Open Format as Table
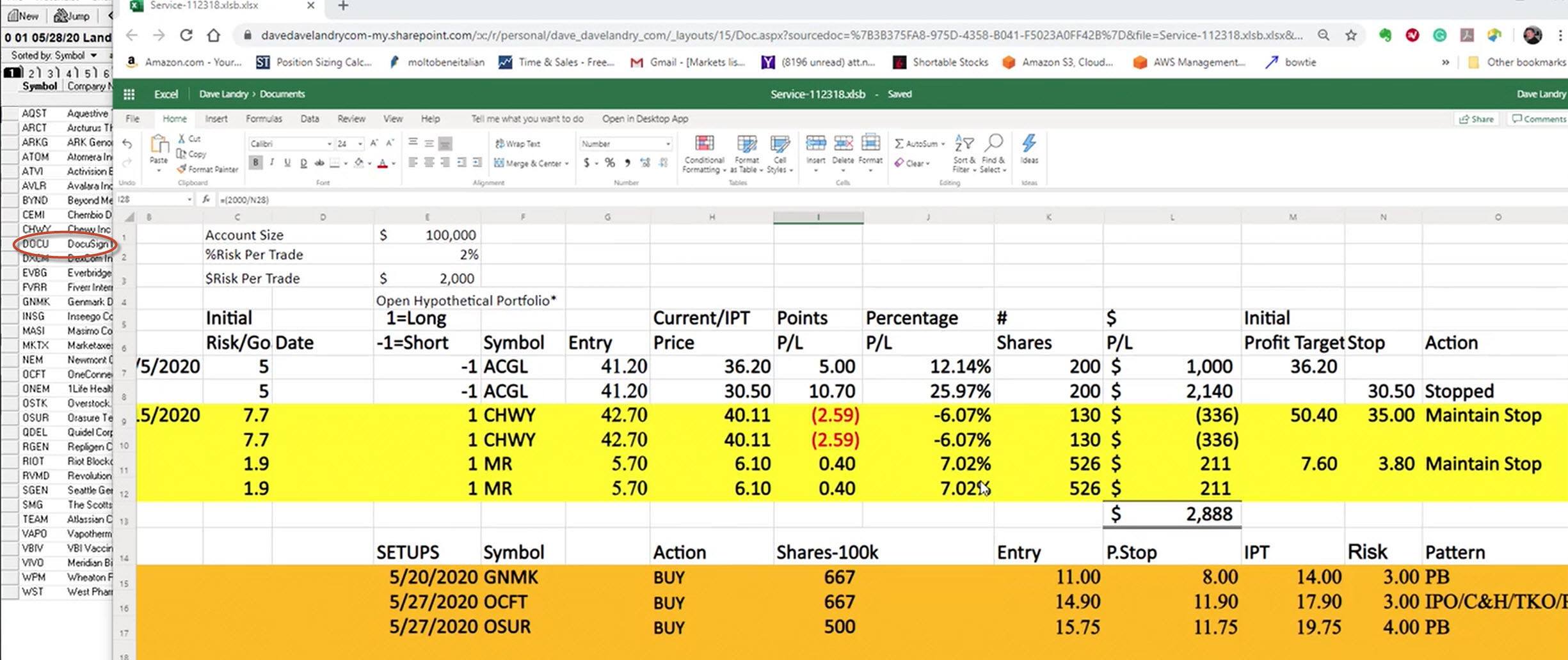This screenshot has height=660, width=1568. tap(746, 154)
